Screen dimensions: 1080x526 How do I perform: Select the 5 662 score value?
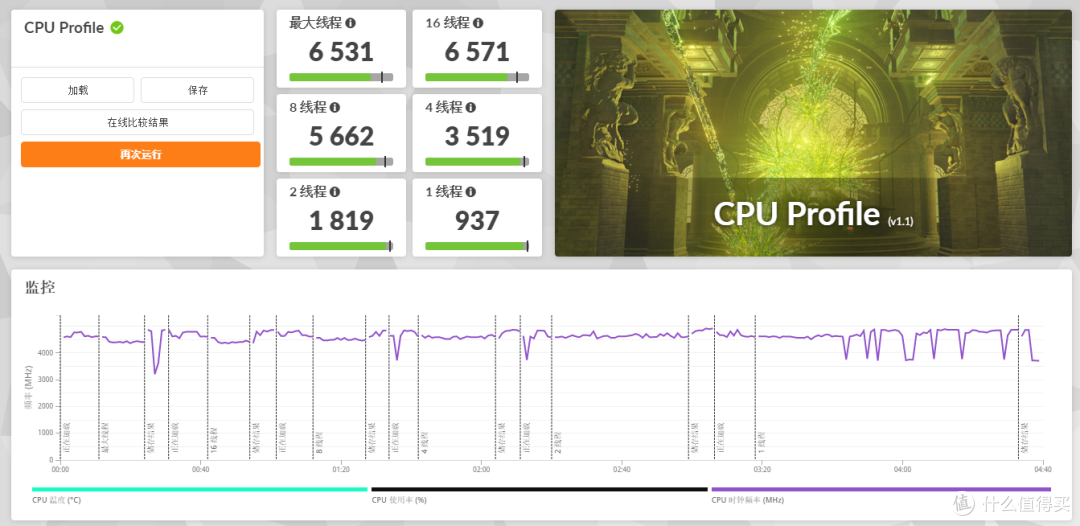(x=341, y=136)
